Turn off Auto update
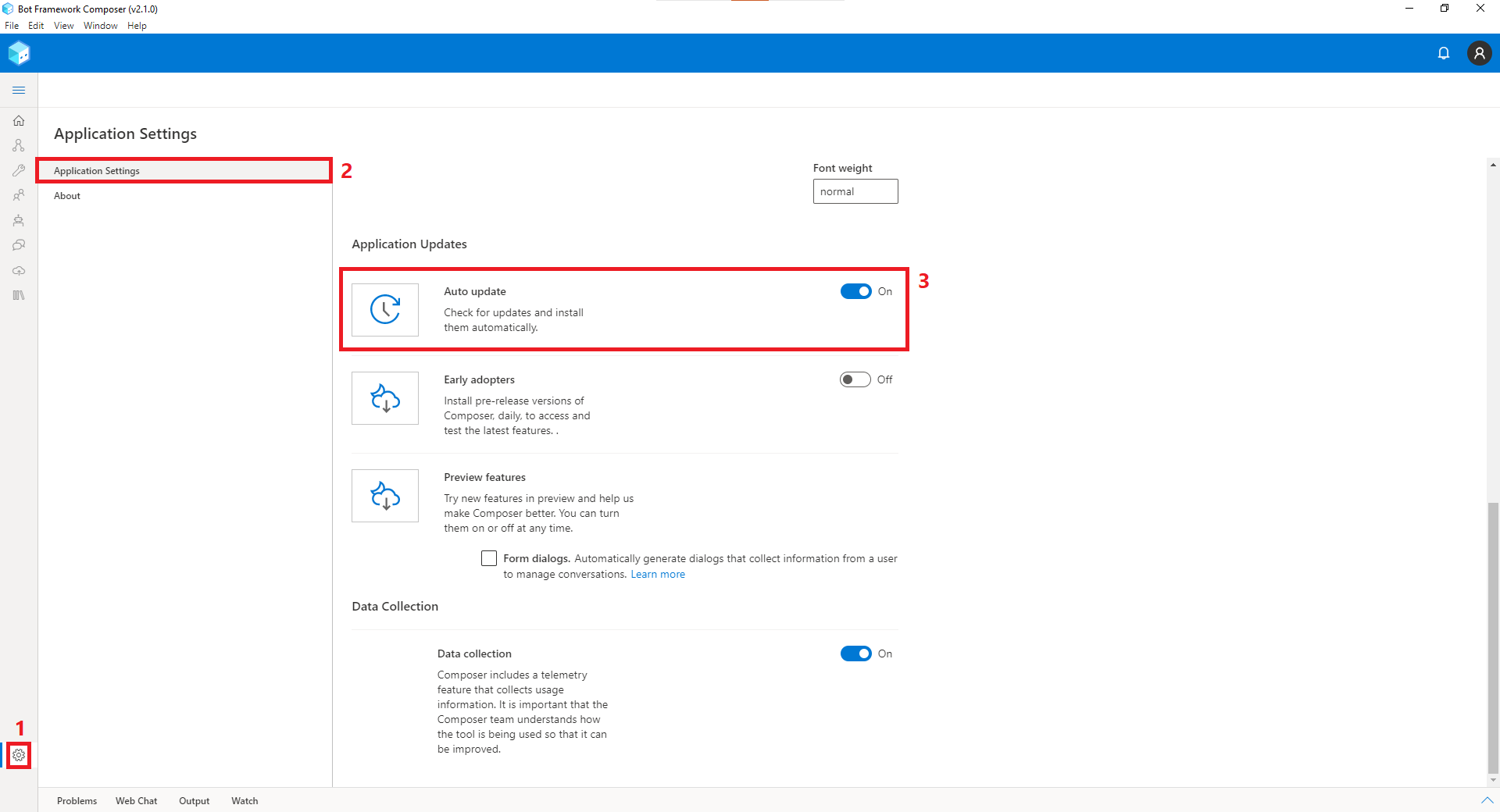Screen dimensions: 1500x812 tap(855, 290)
